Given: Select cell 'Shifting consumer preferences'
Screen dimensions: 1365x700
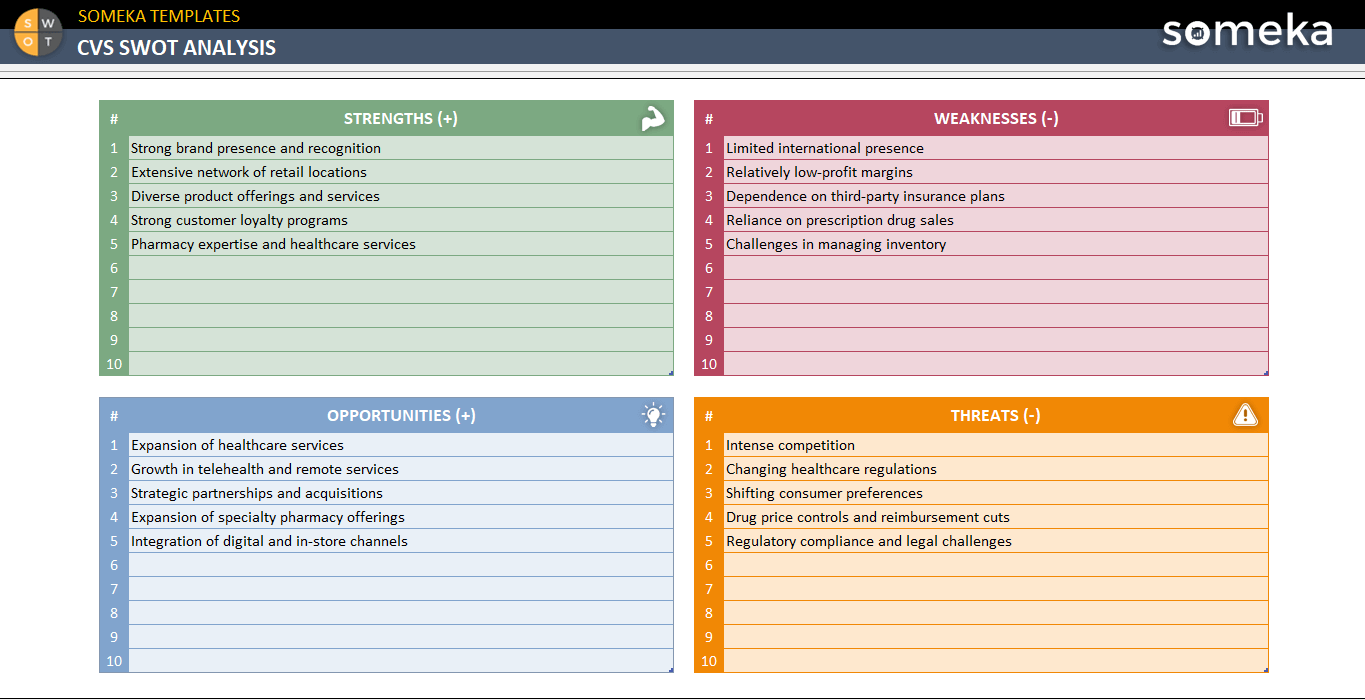Looking at the screenshot, I should pos(996,493).
